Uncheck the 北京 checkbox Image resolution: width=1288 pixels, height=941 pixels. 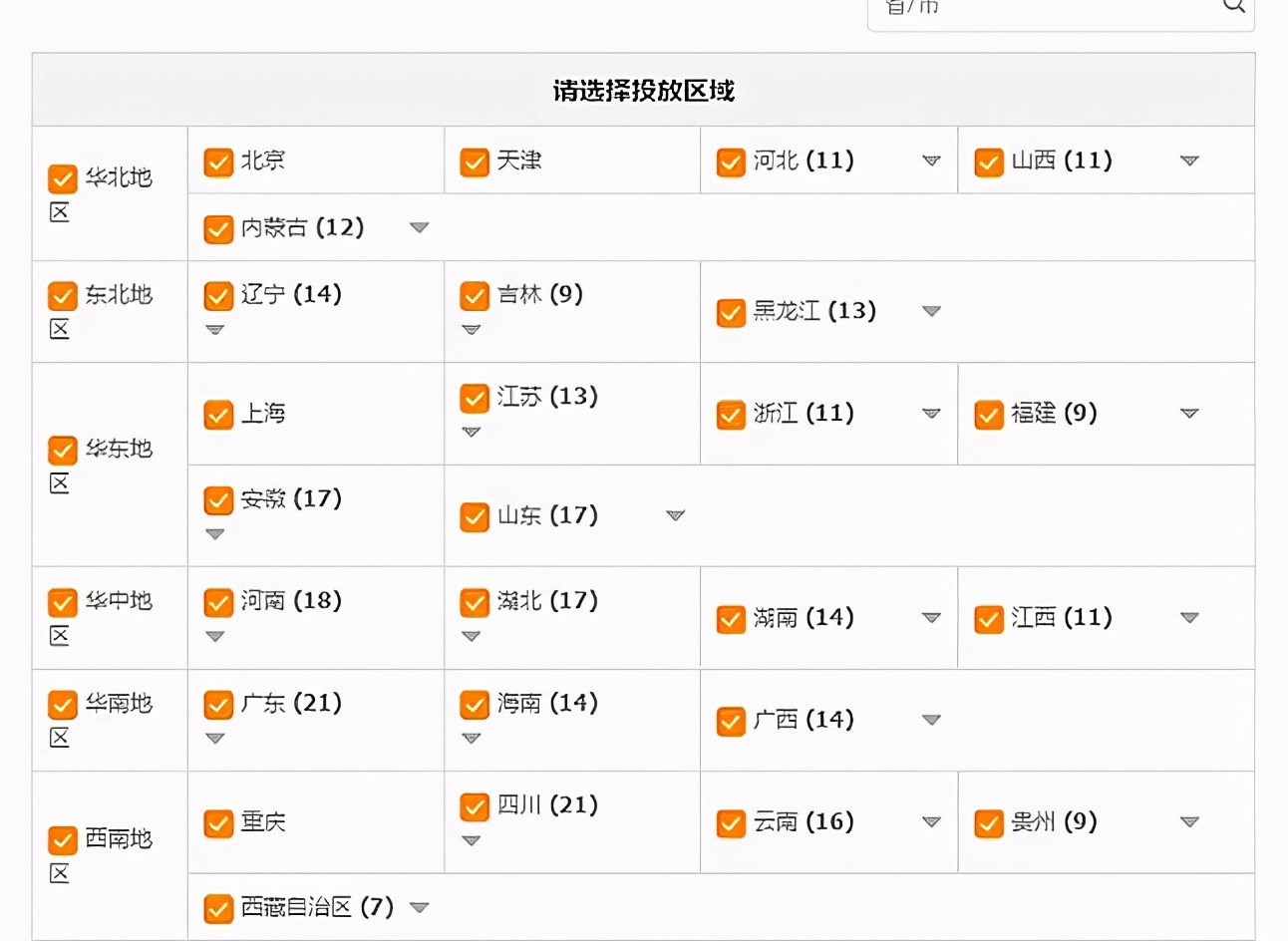pos(218,161)
